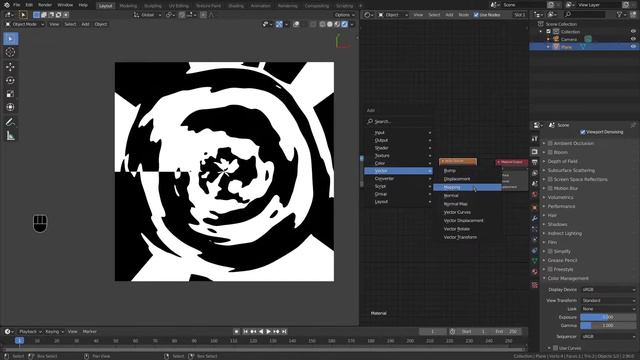Toggle the Use Nodes checkbox

[x=476, y=15]
